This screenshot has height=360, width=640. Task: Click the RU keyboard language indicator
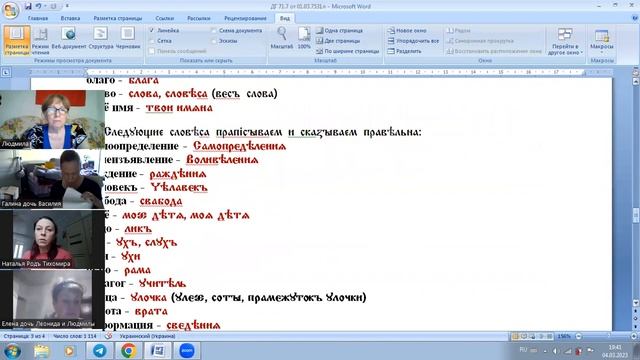[523, 350]
